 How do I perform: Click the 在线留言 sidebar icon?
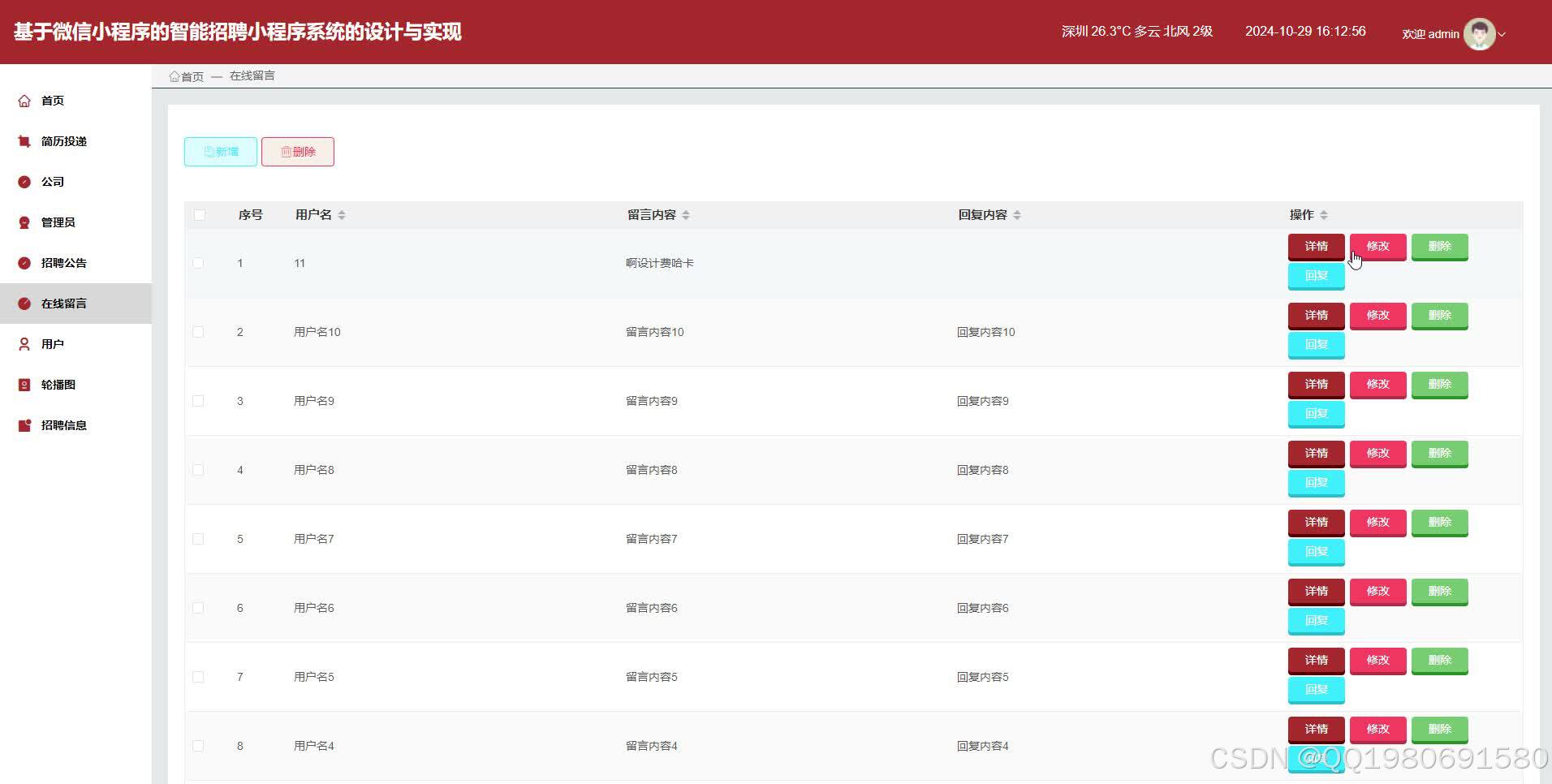pos(24,304)
